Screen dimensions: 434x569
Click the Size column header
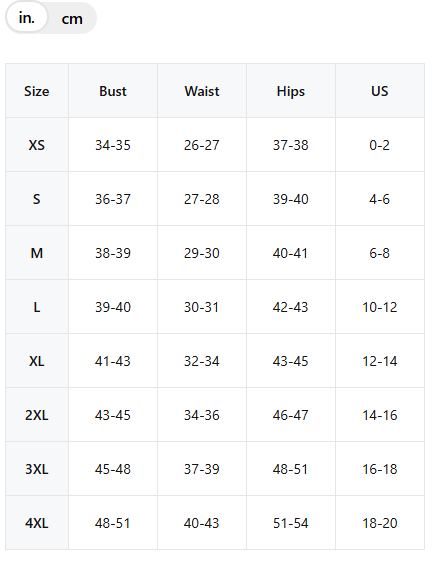point(37,91)
